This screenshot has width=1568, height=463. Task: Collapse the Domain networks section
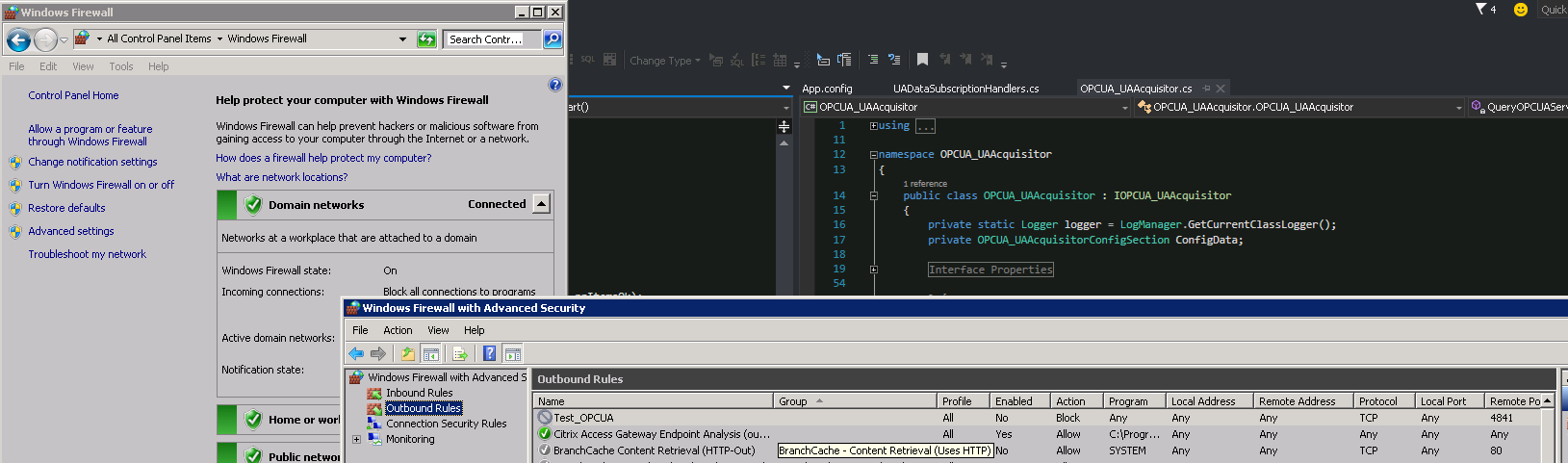coord(541,204)
